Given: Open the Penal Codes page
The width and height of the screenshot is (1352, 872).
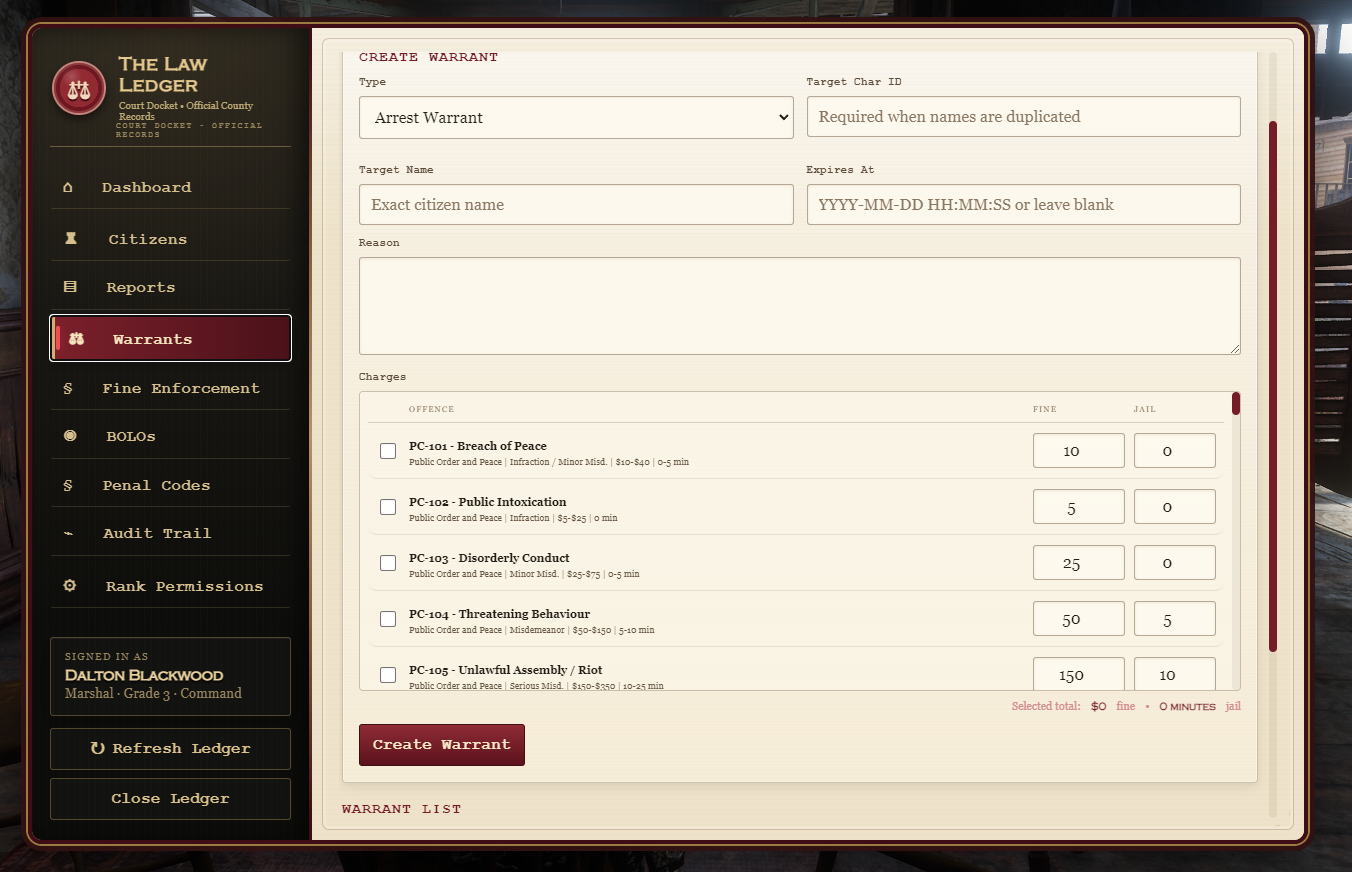Looking at the screenshot, I should coord(170,485).
